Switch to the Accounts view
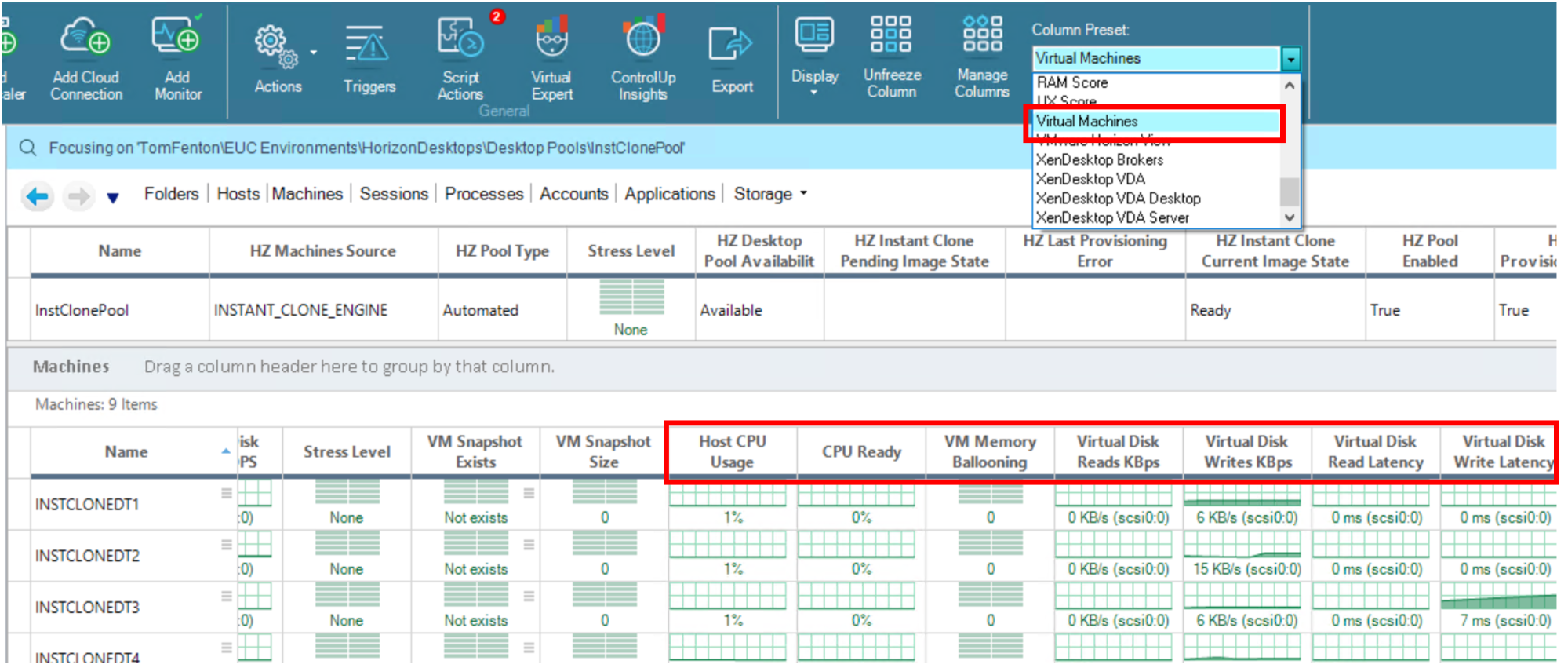 tap(573, 194)
